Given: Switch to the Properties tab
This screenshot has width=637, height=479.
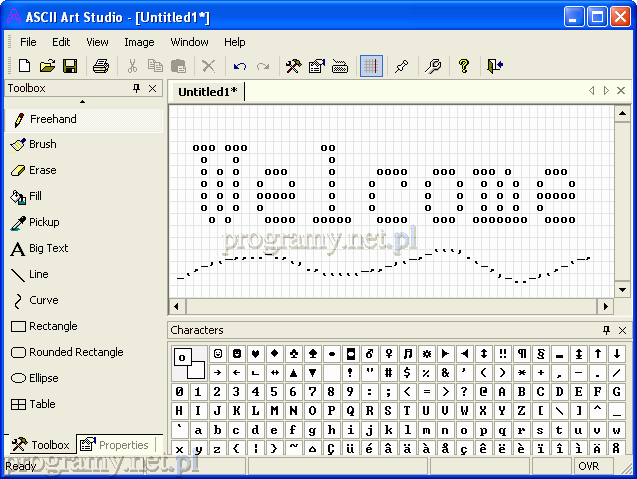Looking at the screenshot, I should [x=115, y=445].
